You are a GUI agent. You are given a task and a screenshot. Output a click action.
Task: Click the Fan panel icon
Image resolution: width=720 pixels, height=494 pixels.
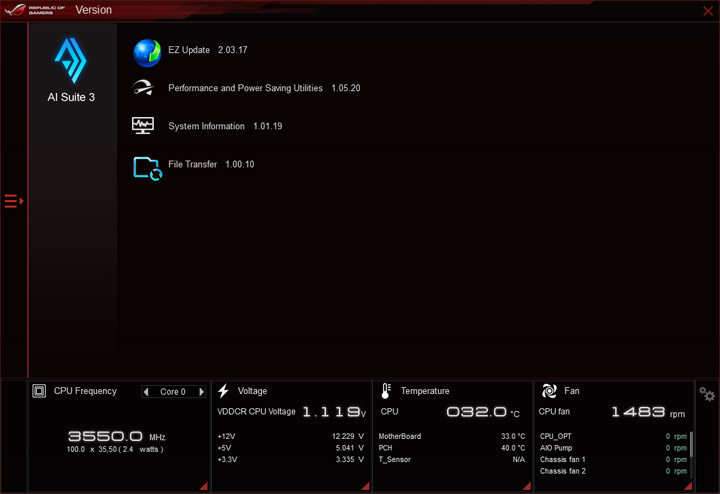click(549, 391)
